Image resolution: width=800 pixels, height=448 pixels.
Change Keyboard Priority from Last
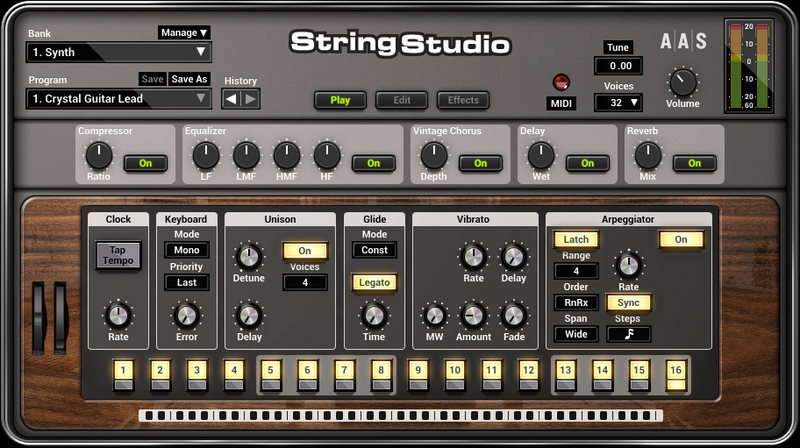pos(187,282)
